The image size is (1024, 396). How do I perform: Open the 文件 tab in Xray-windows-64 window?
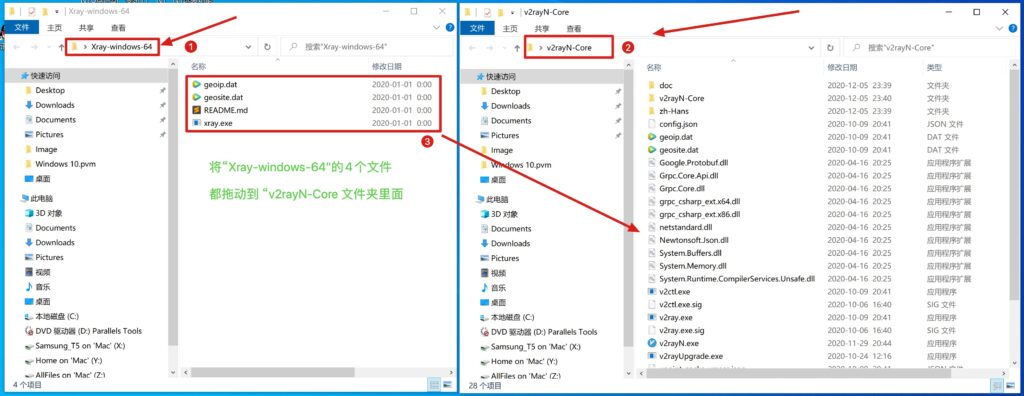point(22,28)
